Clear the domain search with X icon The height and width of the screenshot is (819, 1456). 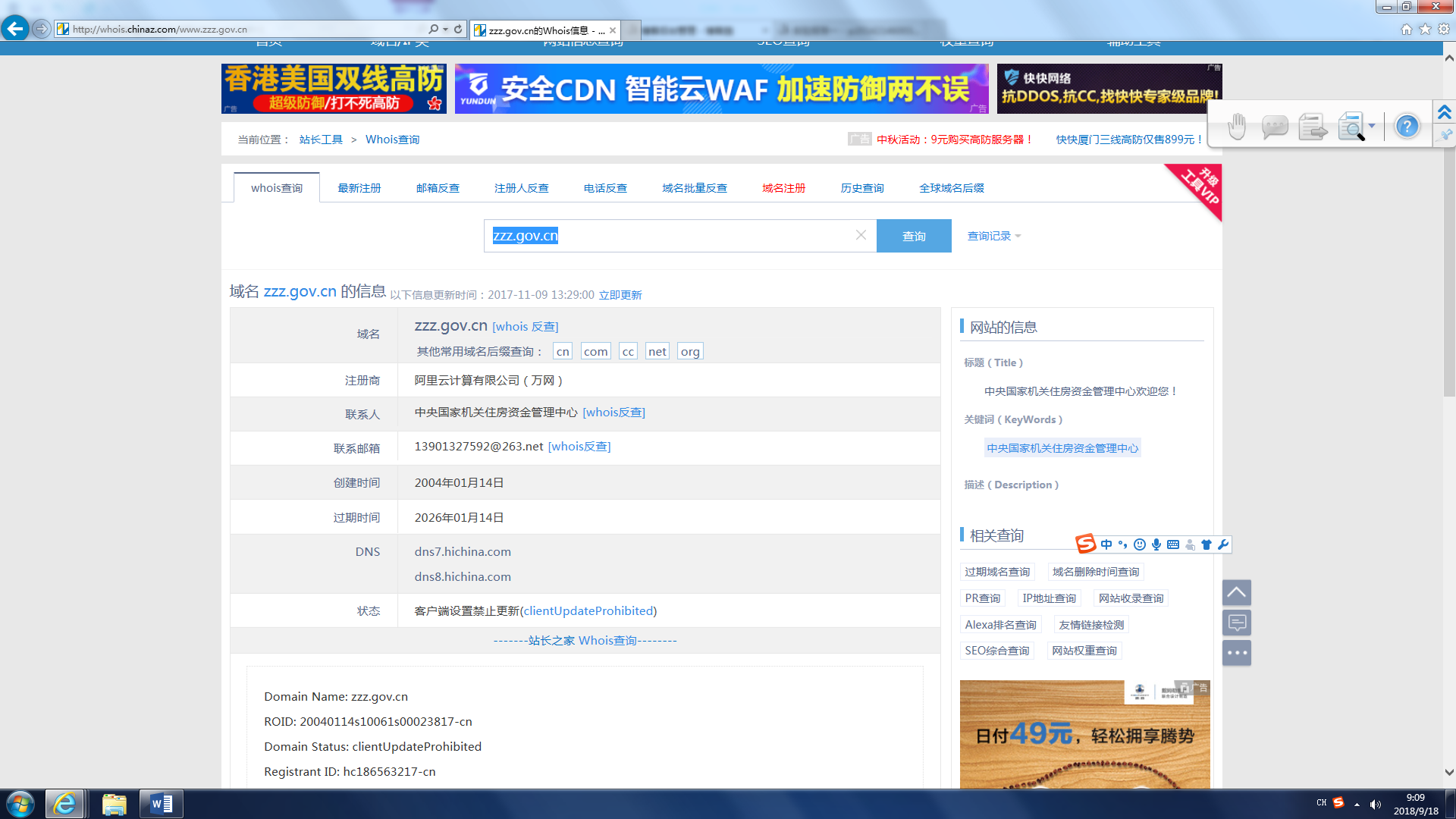tap(861, 235)
